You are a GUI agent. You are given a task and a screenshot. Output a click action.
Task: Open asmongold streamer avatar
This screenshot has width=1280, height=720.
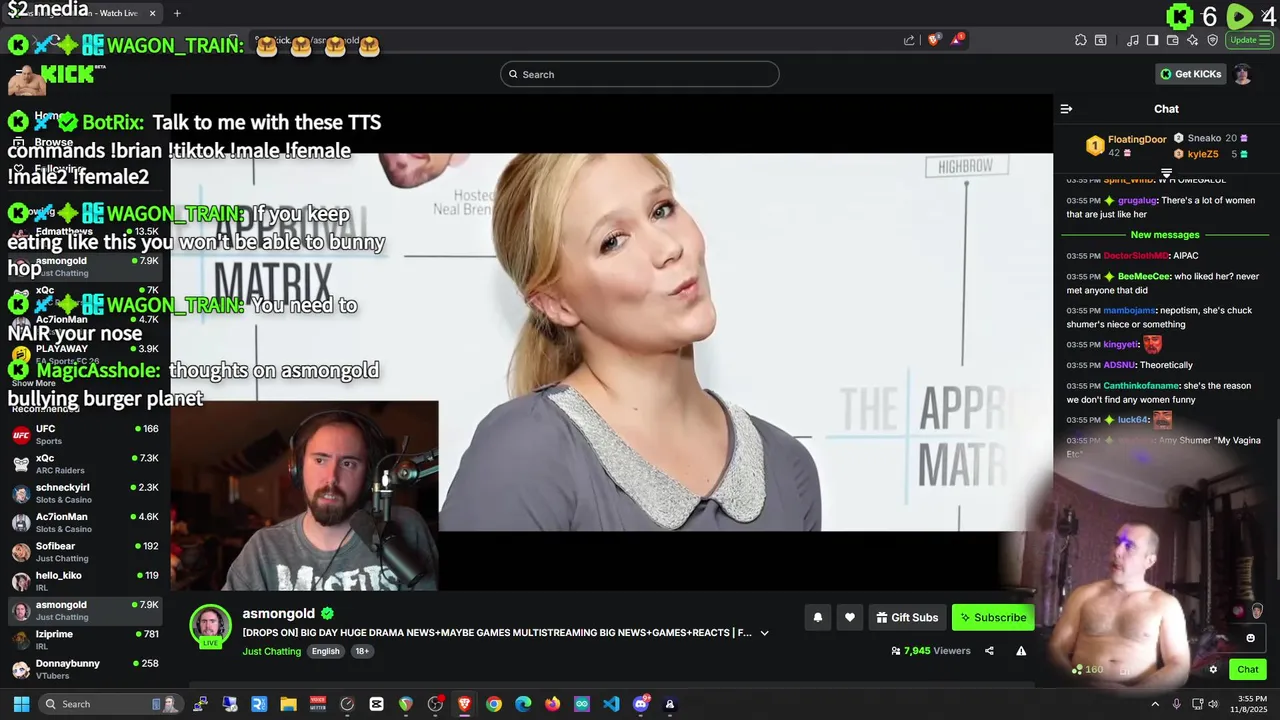click(210, 626)
